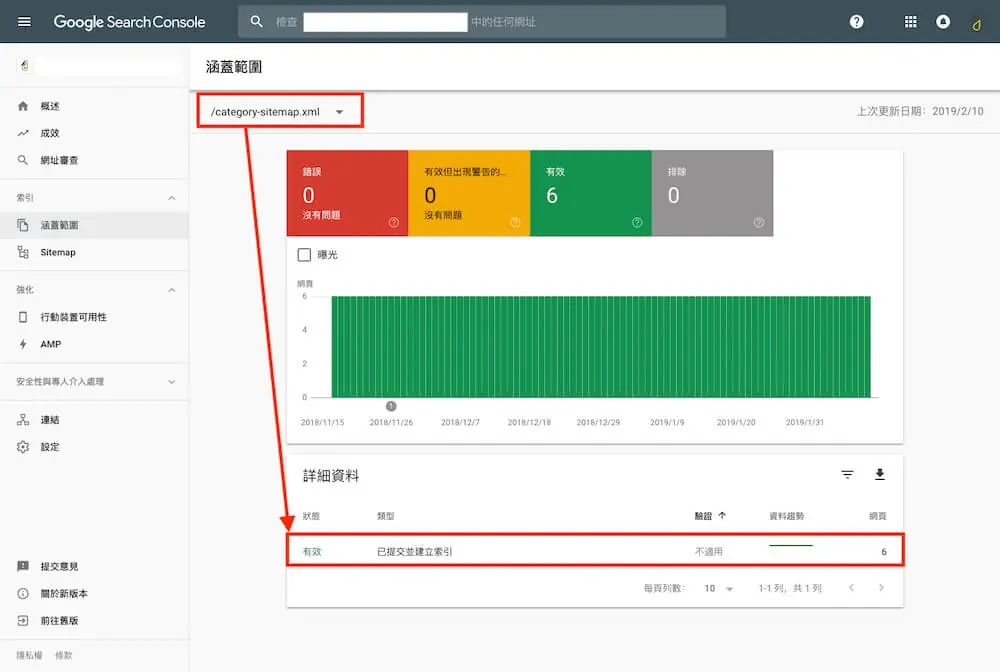Click the 成效 trend line icon
Screen dimensions: 1000x672
pos(23,133)
